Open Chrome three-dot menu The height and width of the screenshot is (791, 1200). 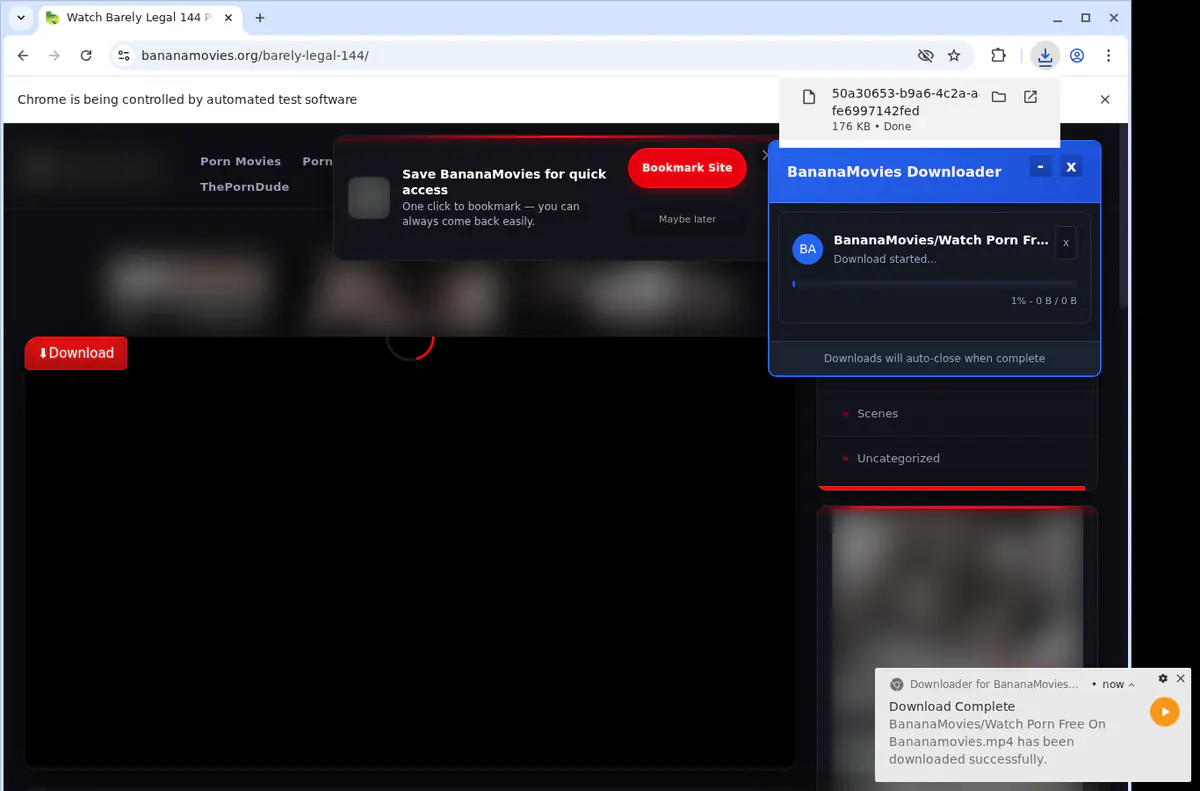pyautogui.click(x=1108, y=56)
